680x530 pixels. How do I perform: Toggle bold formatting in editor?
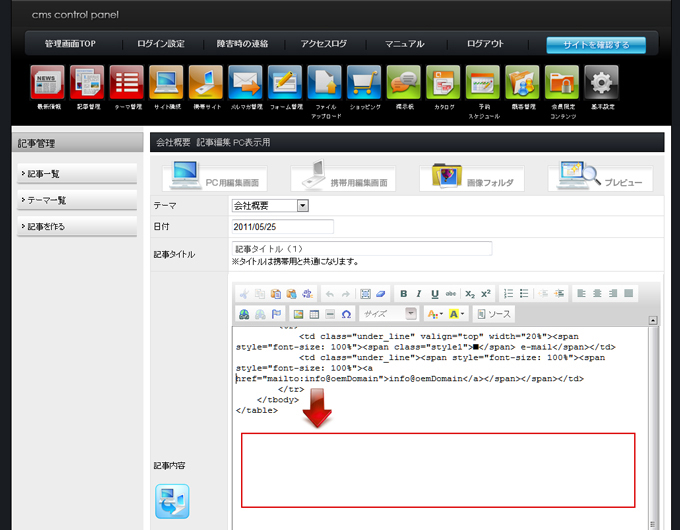click(404, 294)
